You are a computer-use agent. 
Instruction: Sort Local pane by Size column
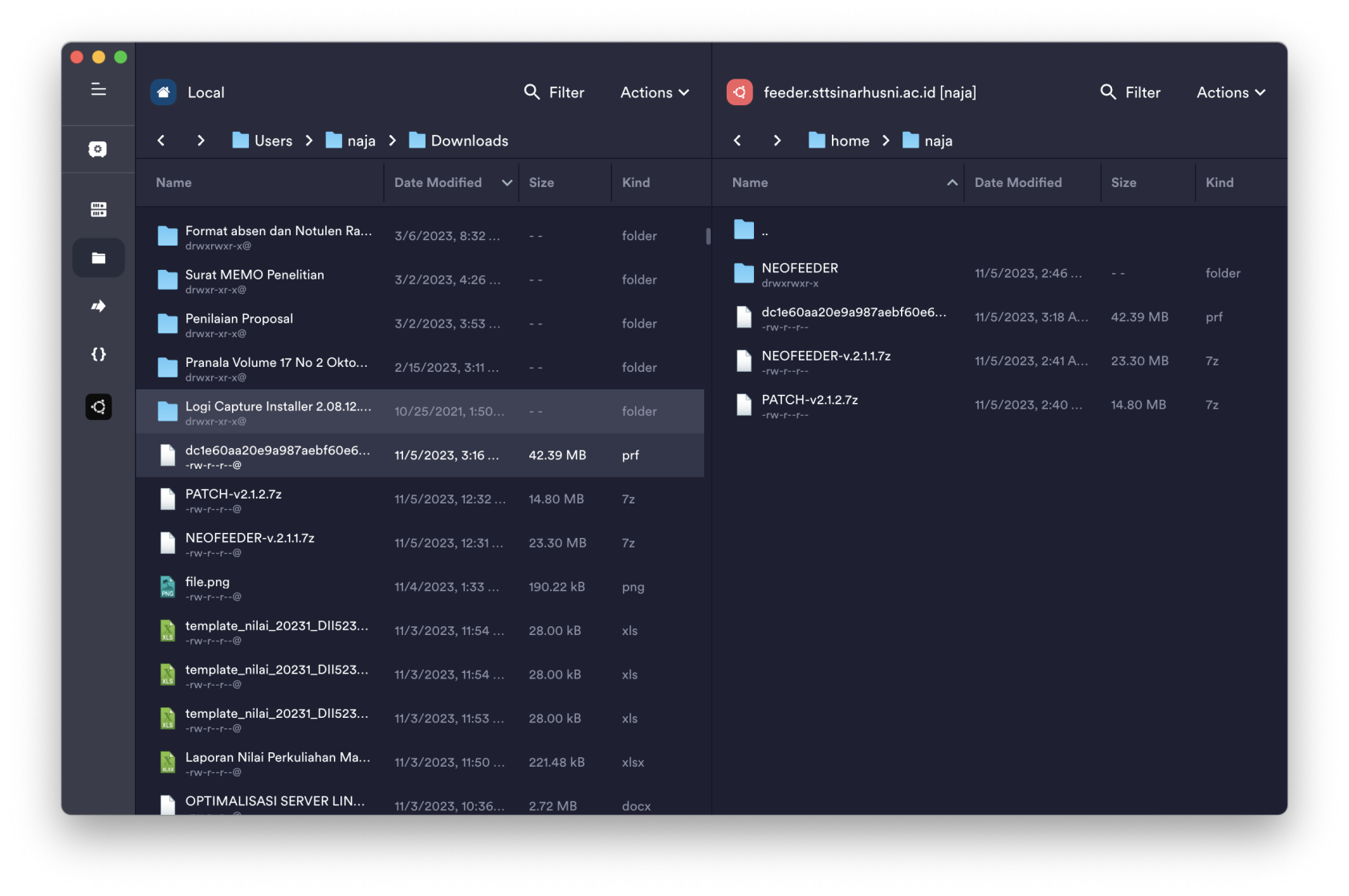coord(541,183)
